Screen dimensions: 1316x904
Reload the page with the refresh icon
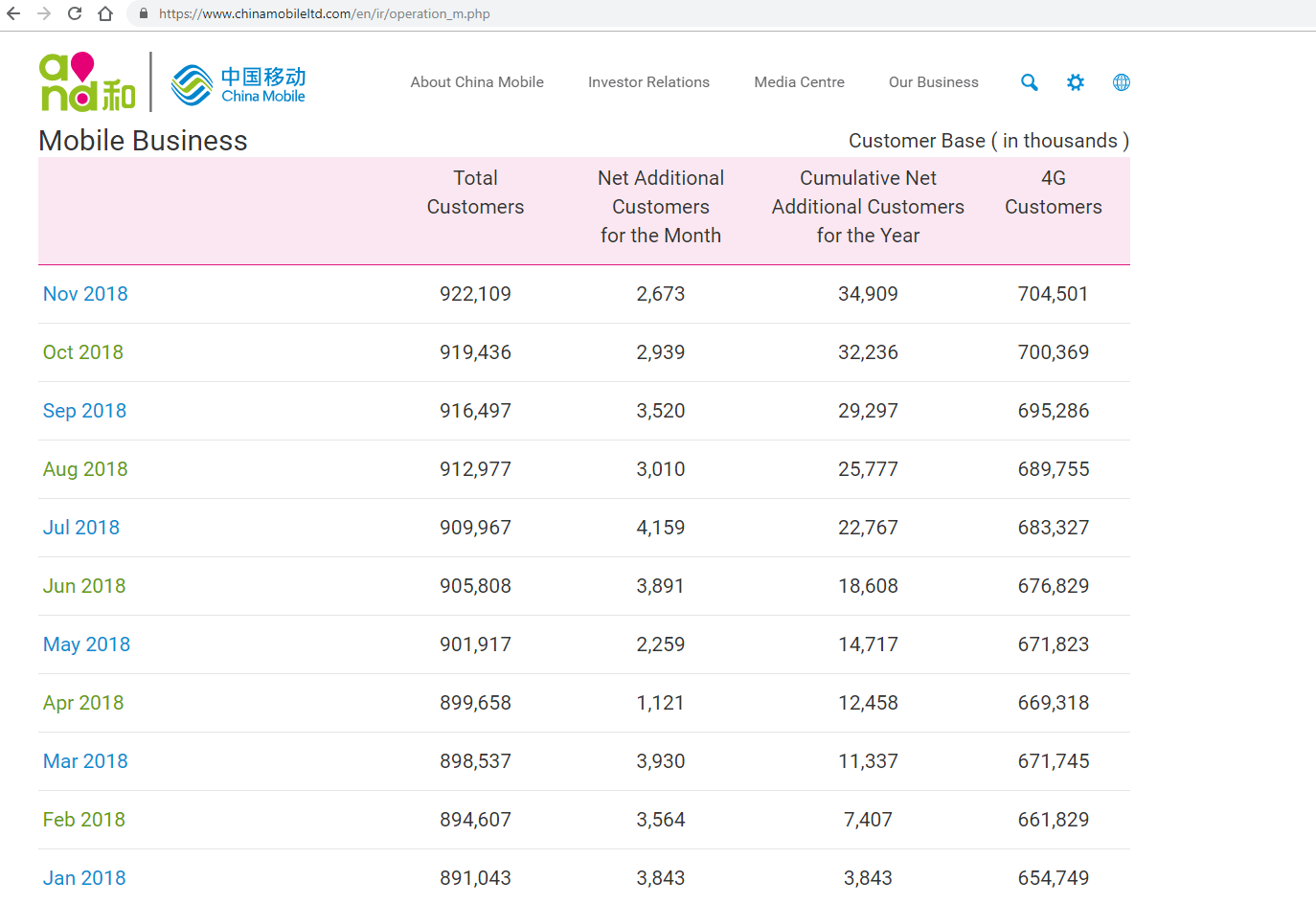(x=75, y=13)
